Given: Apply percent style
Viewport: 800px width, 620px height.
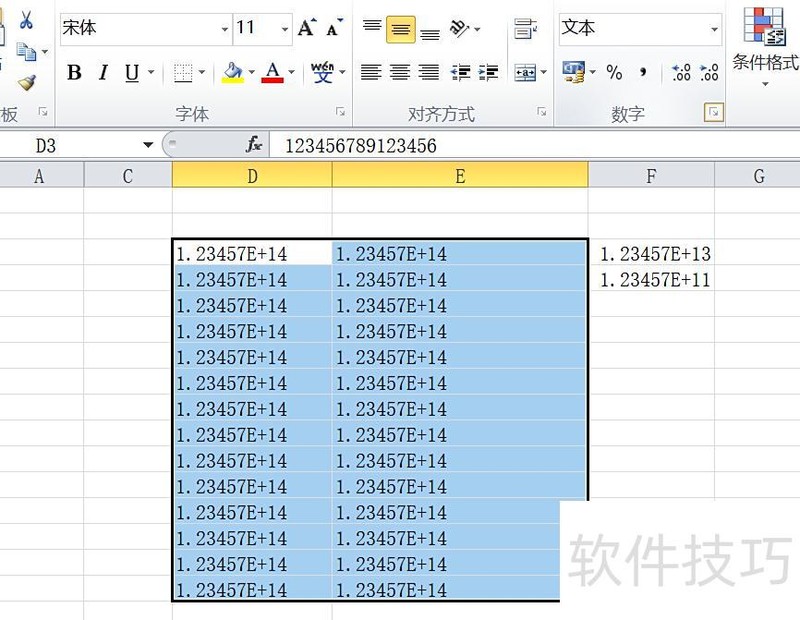Looking at the screenshot, I should 614,72.
